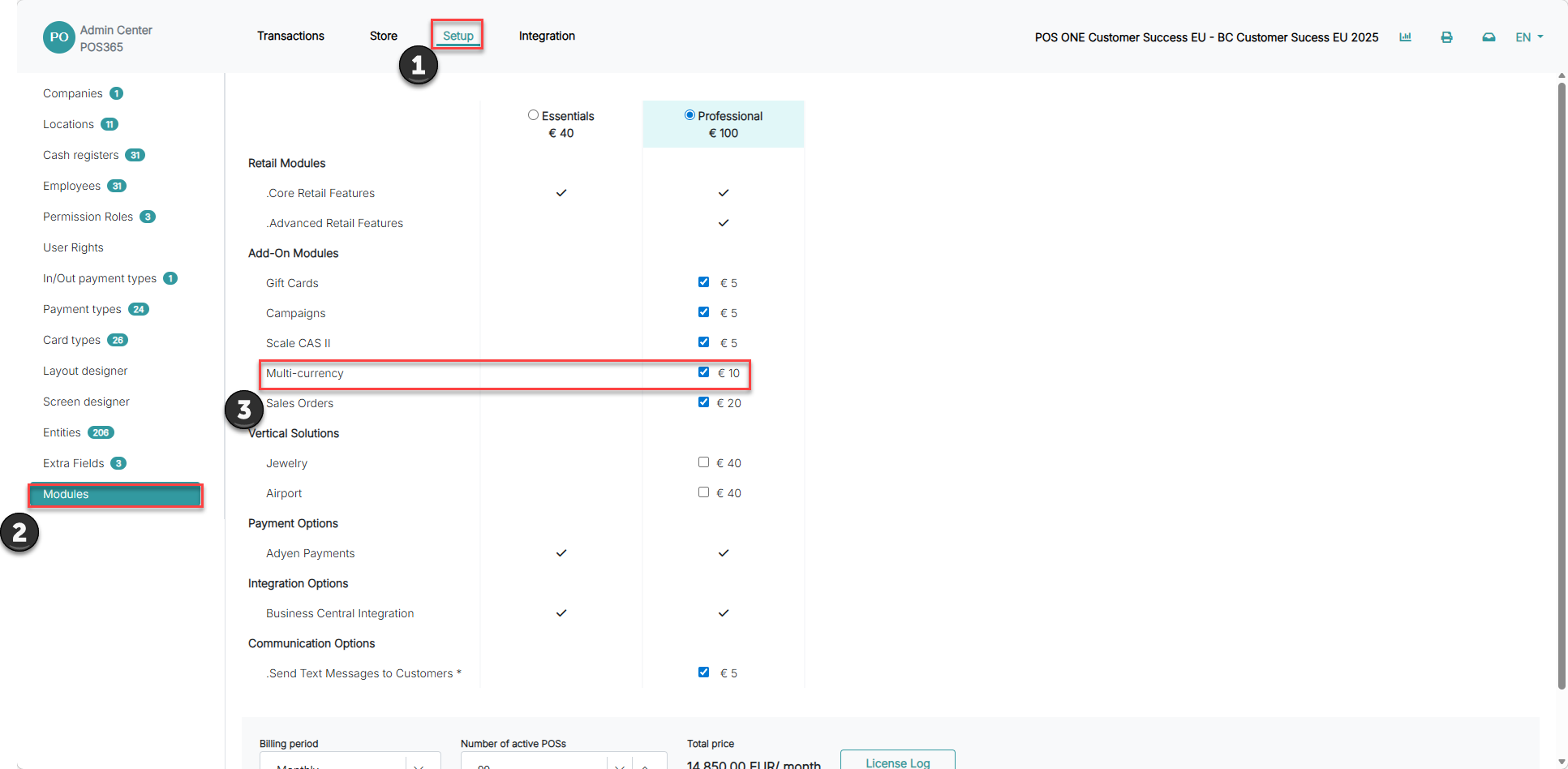
Task: Open Card types in the sidebar
Action: [x=71, y=340]
